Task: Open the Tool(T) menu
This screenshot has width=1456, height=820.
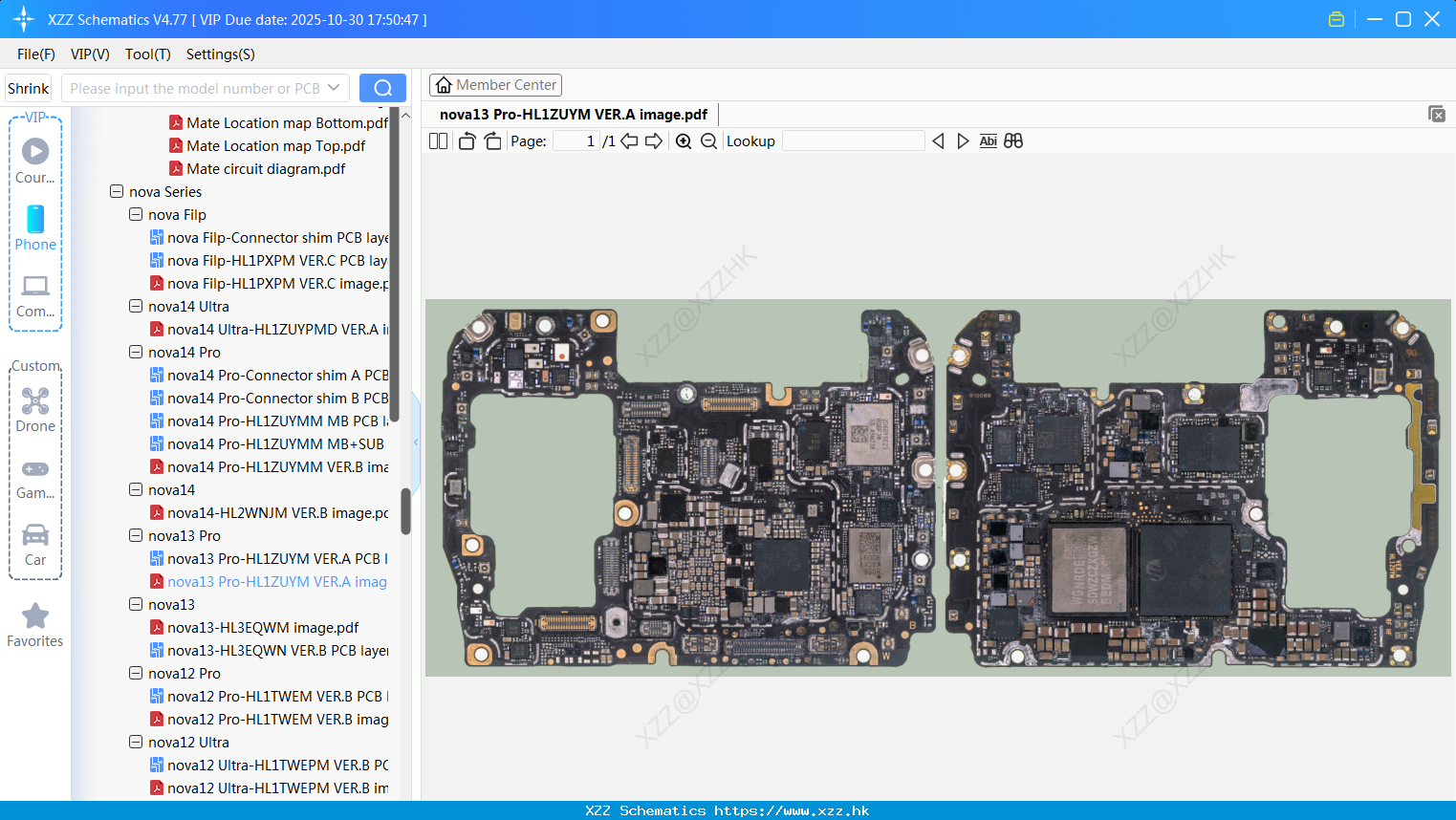Action: click(148, 54)
